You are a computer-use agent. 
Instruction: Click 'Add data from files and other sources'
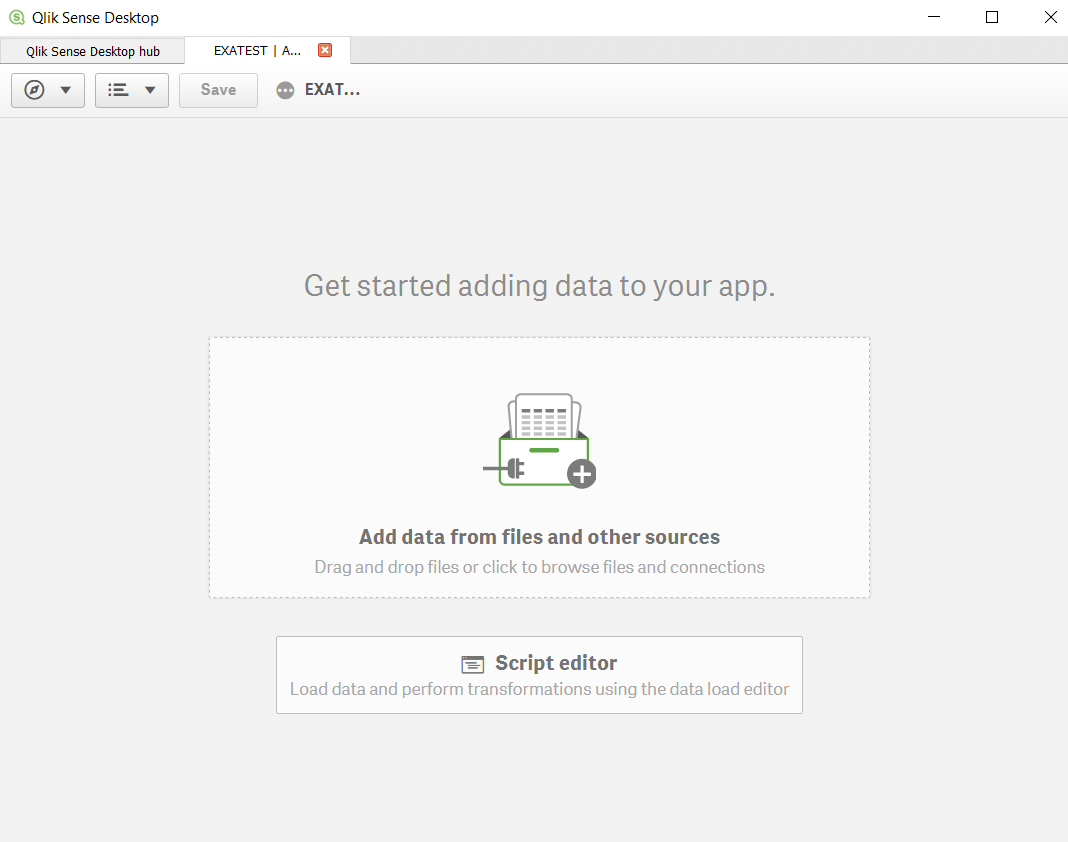(x=539, y=537)
